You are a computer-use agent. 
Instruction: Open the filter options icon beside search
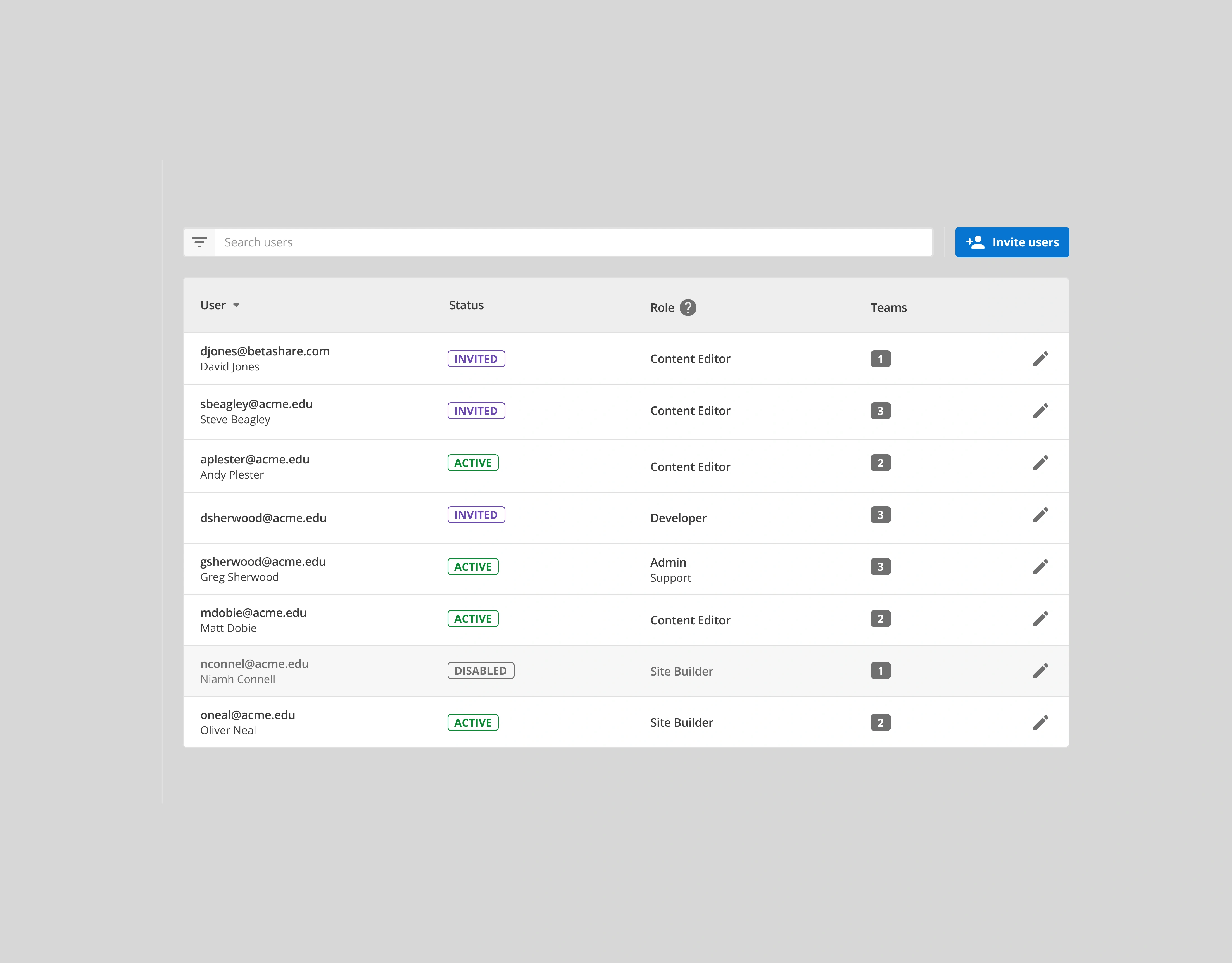[x=199, y=242]
